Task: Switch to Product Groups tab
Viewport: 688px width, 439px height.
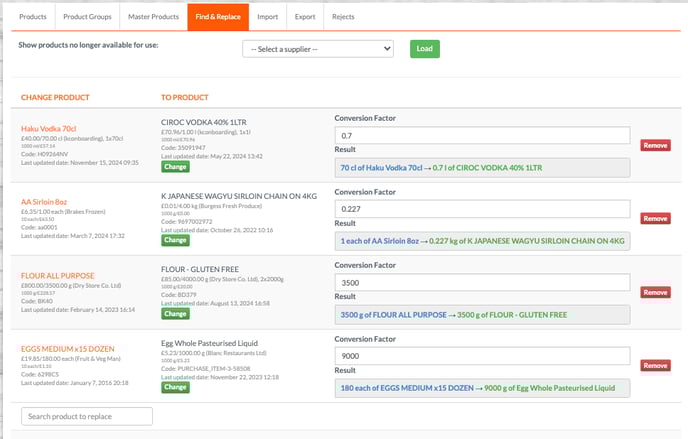Action: pyautogui.click(x=87, y=17)
